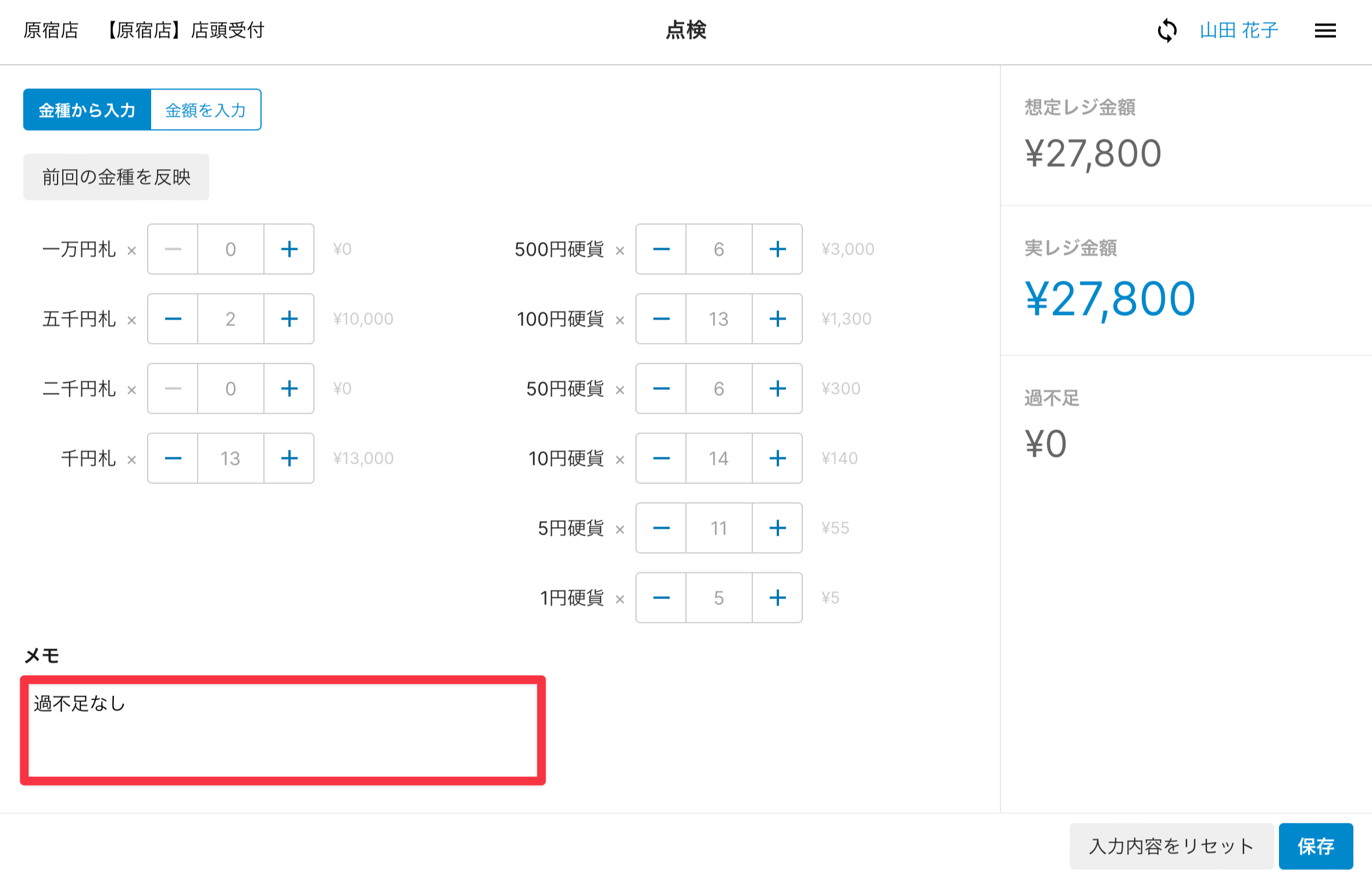Decrease the 五千円札 count with minus

(173, 319)
